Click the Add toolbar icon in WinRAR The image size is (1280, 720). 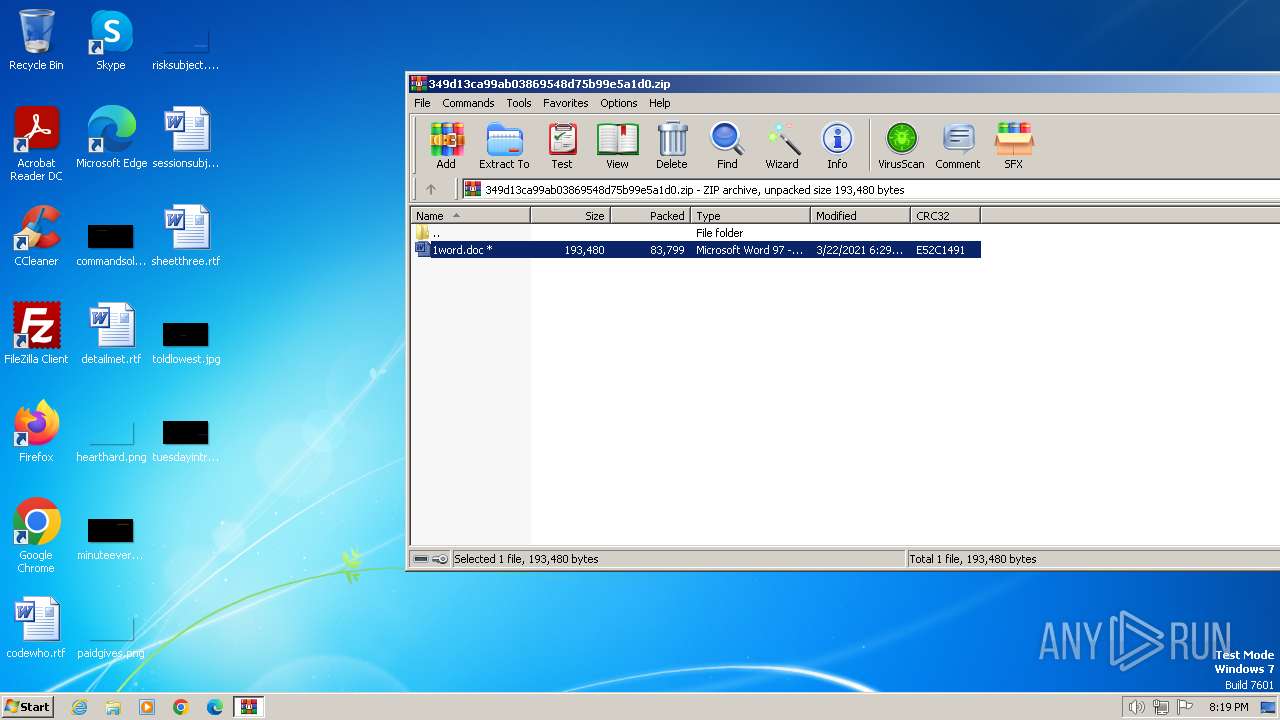446,146
